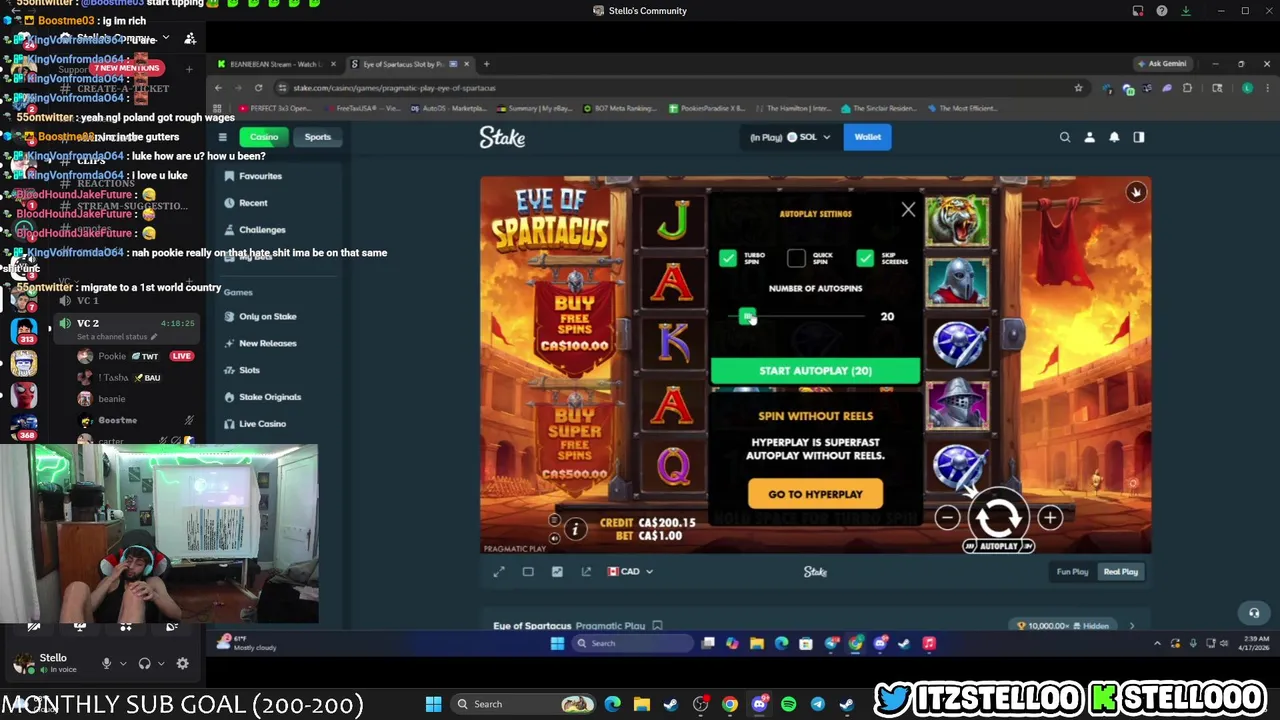This screenshot has height=720, width=1280.
Task: Join the VC 1 voice channel
Action: click(87, 301)
